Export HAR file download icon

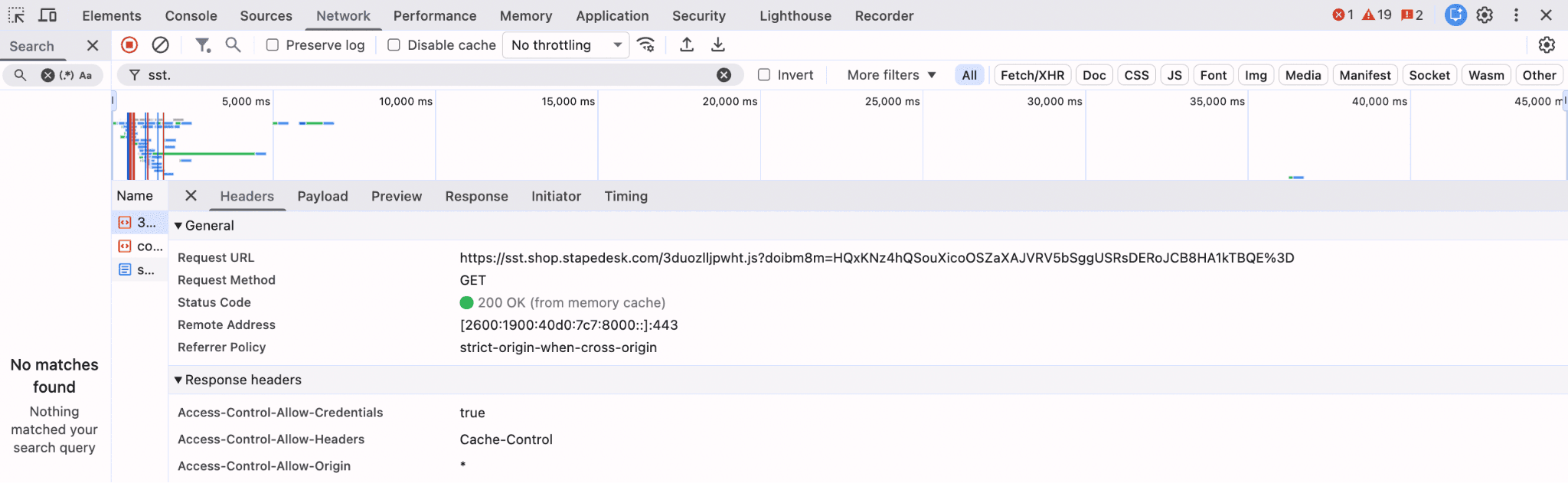717,45
